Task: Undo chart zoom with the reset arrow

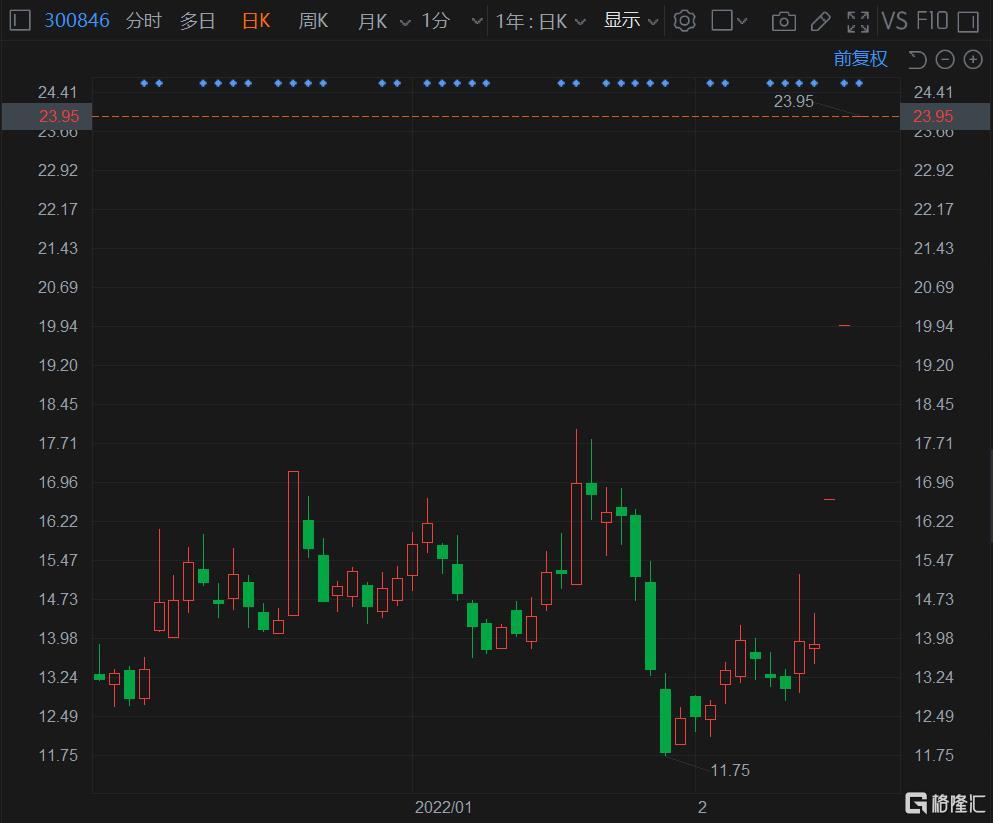Action: click(916, 60)
